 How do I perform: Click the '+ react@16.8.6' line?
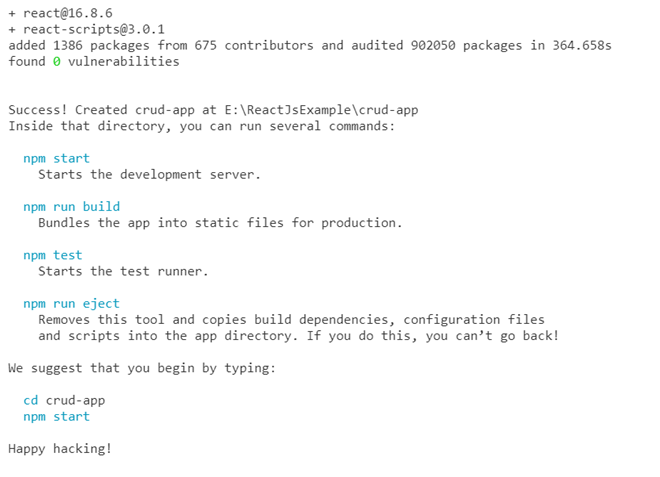[61, 13]
